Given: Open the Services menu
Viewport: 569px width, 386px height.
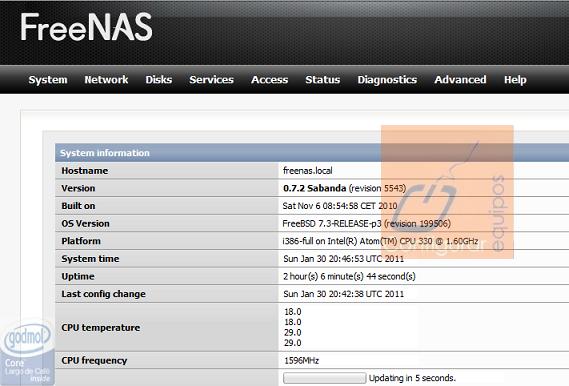Looking at the screenshot, I should coord(212,80).
